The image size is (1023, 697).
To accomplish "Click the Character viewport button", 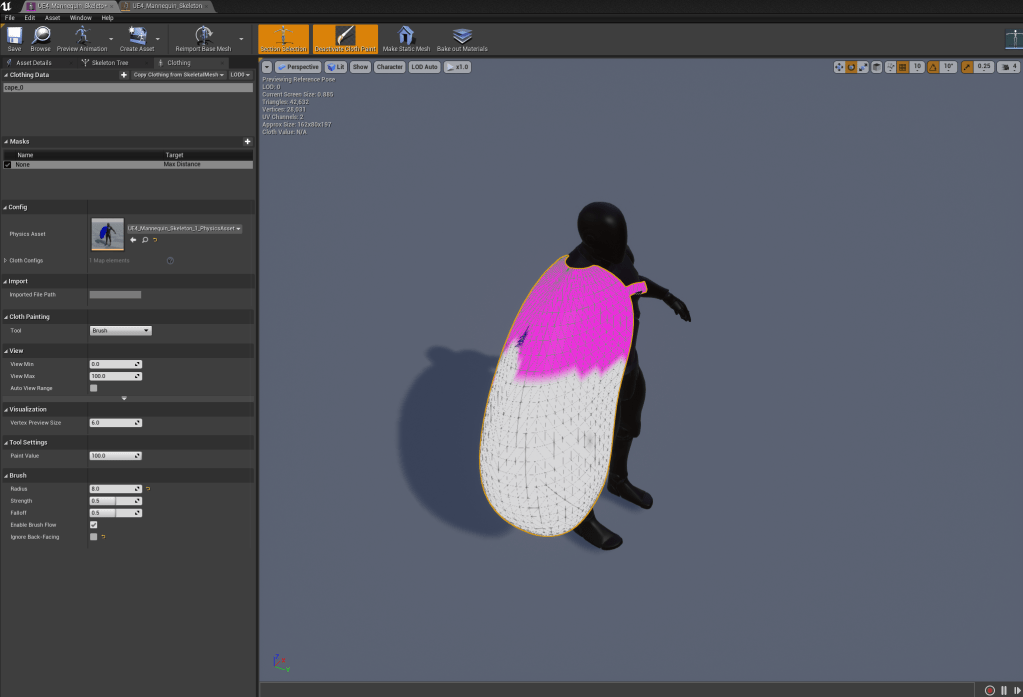I will pos(389,67).
